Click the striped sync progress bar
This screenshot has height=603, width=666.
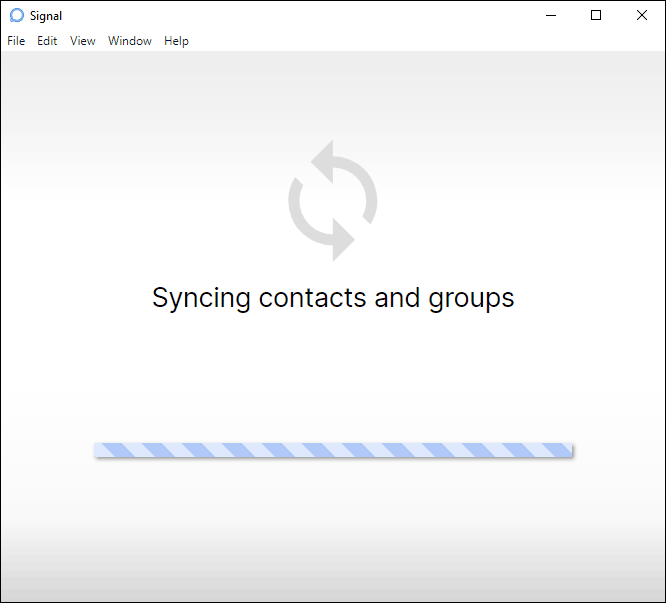(333, 450)
